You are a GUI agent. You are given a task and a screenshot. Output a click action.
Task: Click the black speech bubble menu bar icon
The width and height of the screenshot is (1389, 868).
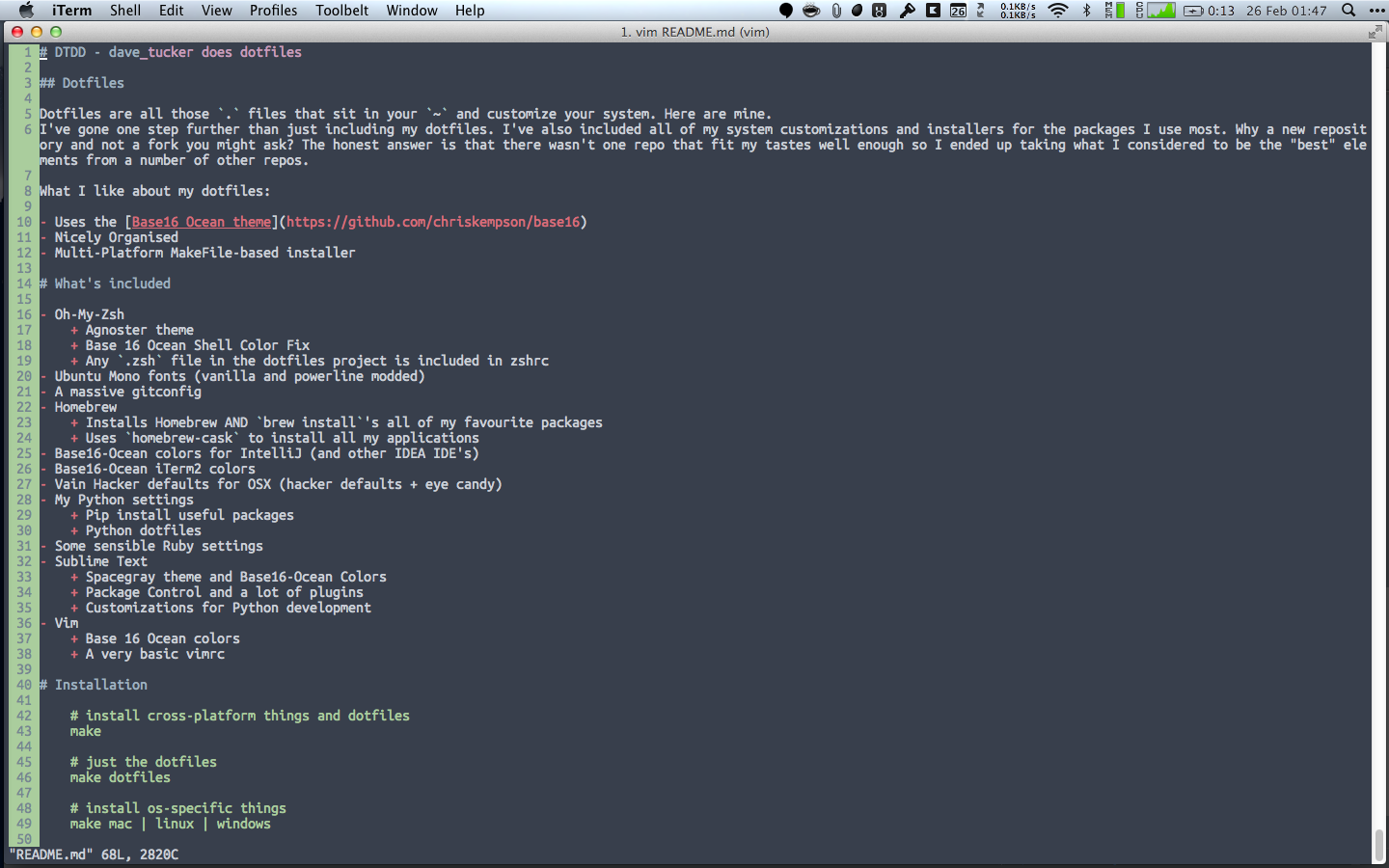pos(786,11)
